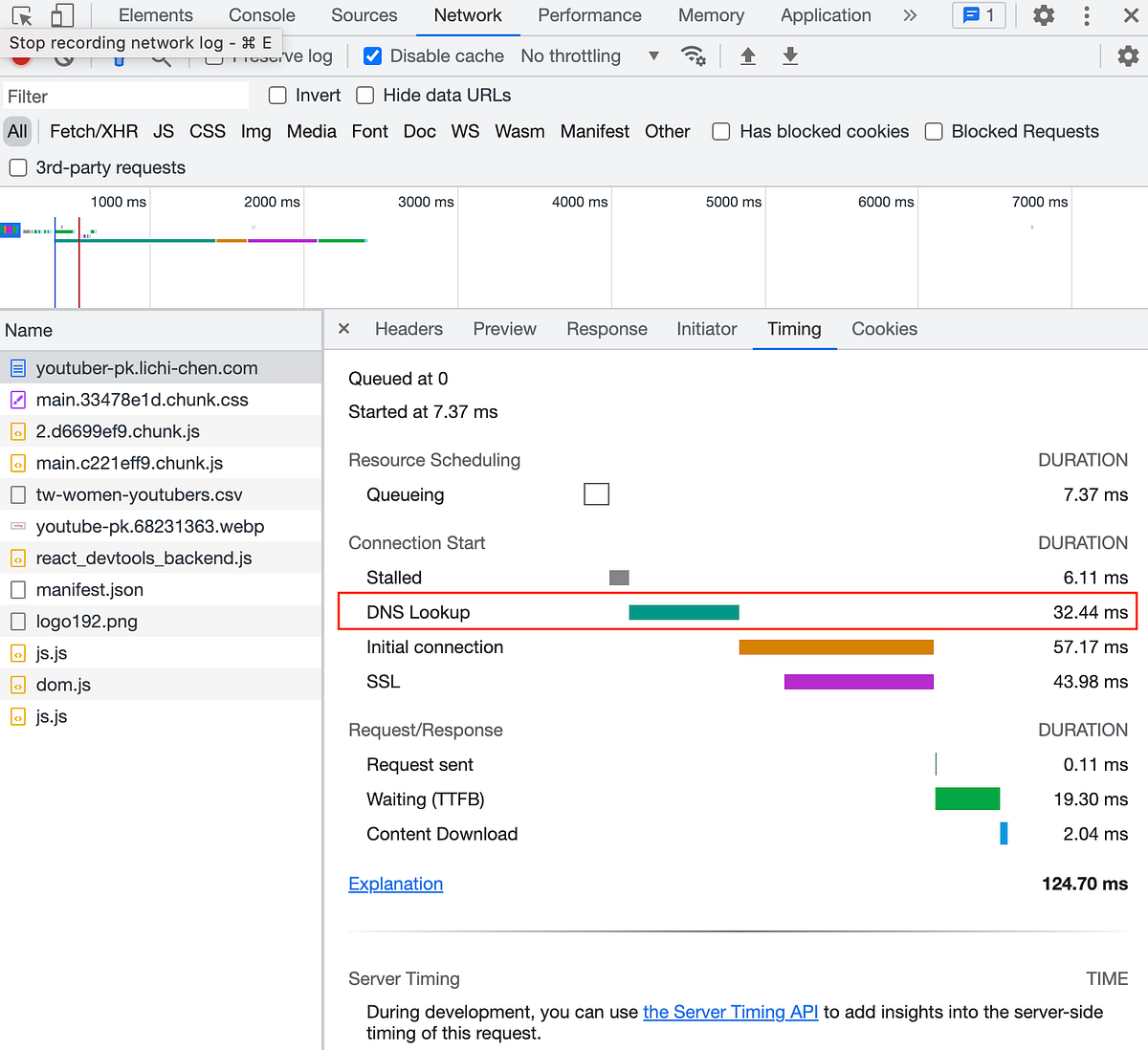Expand the hidden DevTools tabs chevron

tap(910, 15)
